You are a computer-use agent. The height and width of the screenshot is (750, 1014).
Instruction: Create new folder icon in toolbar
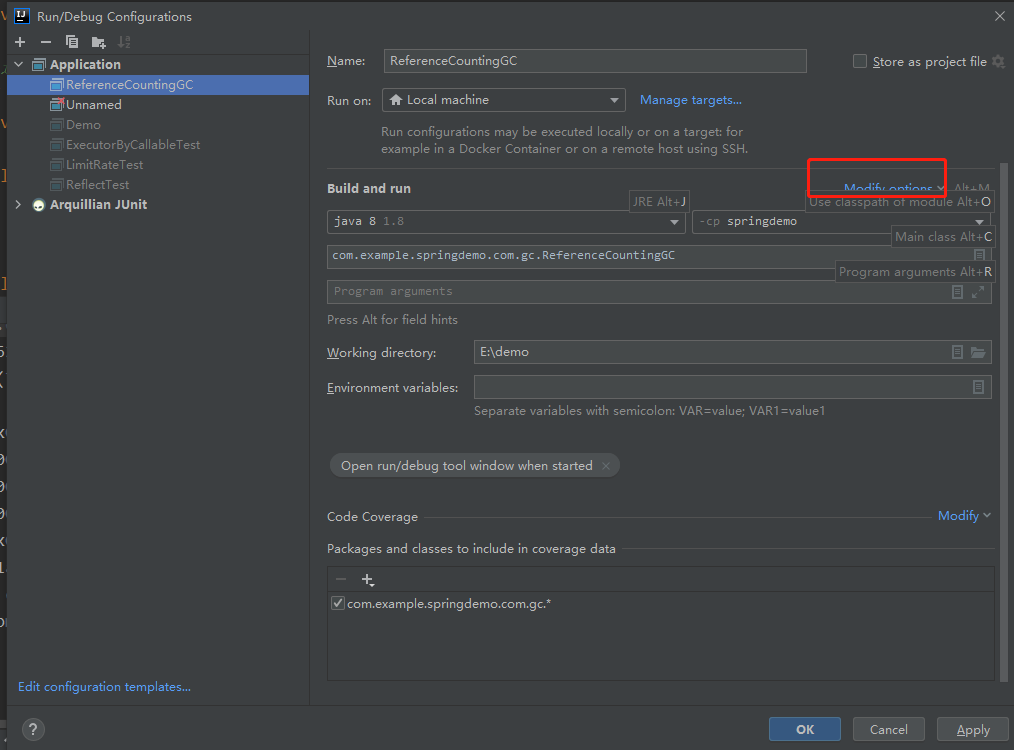coord(98,43)
